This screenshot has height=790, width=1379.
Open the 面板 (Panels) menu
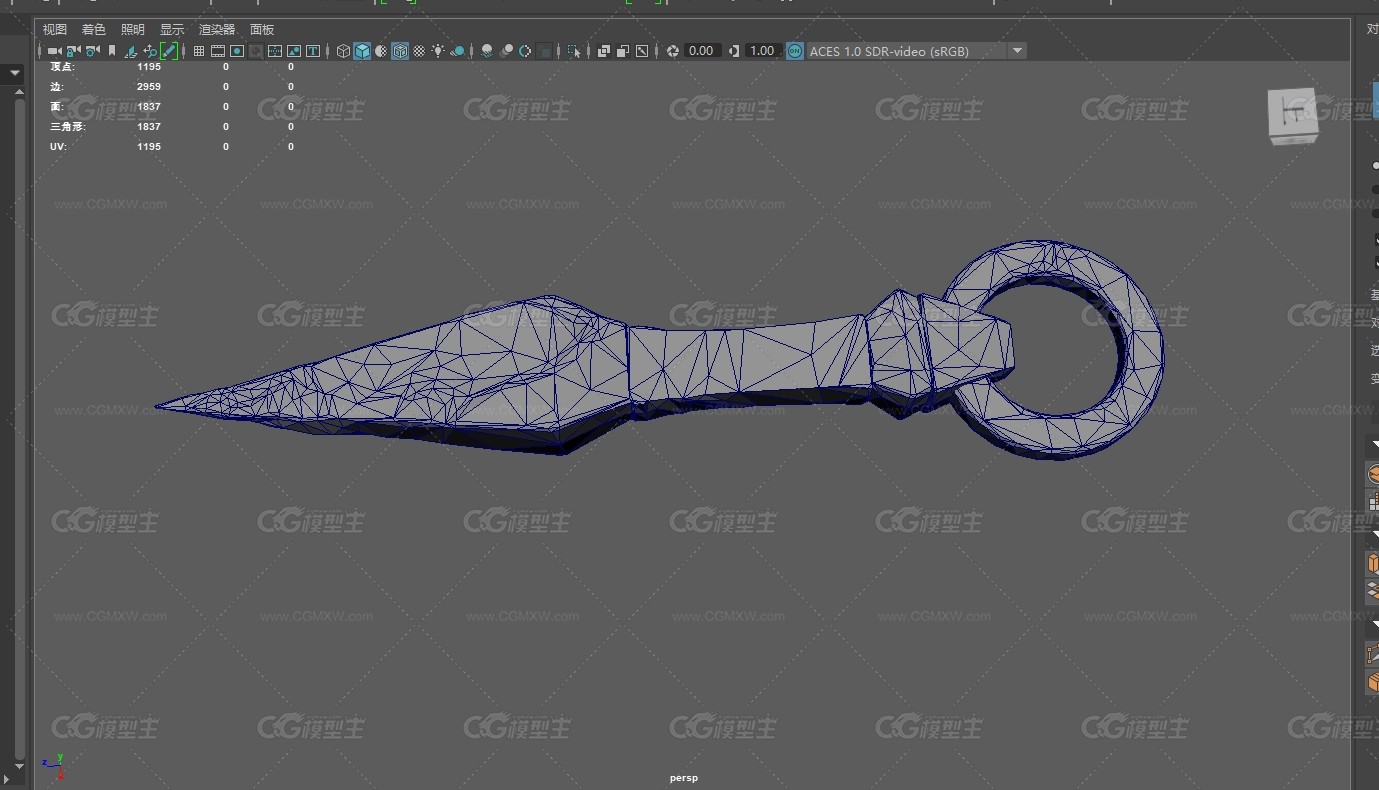tap(262, 30)
